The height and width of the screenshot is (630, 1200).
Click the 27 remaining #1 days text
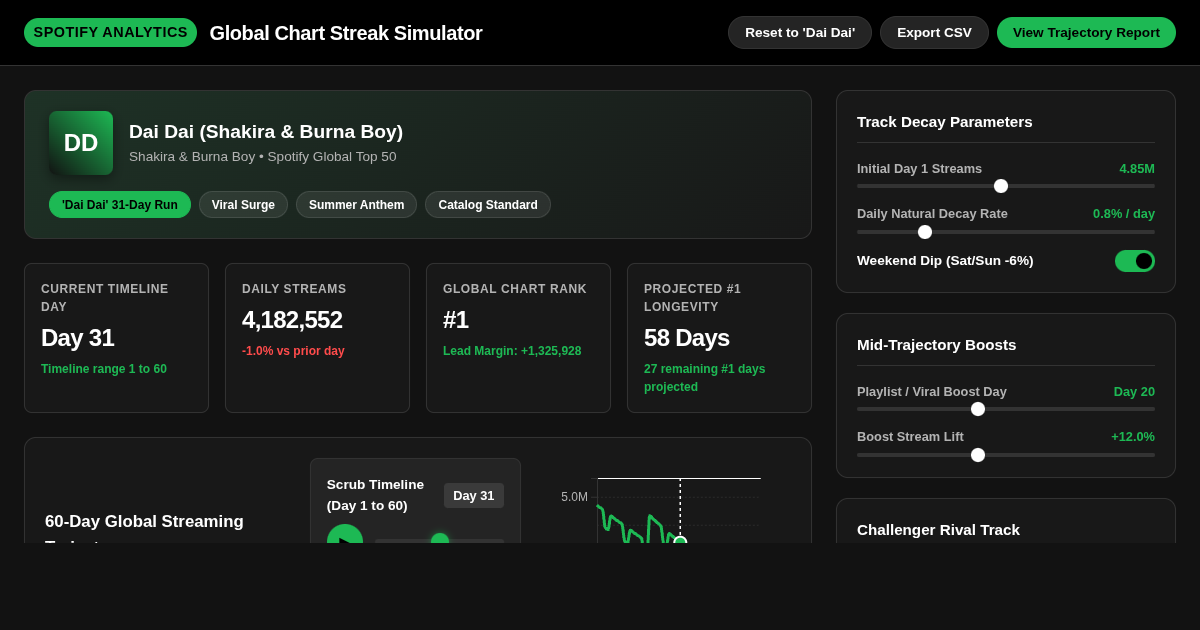click(705, 378)
